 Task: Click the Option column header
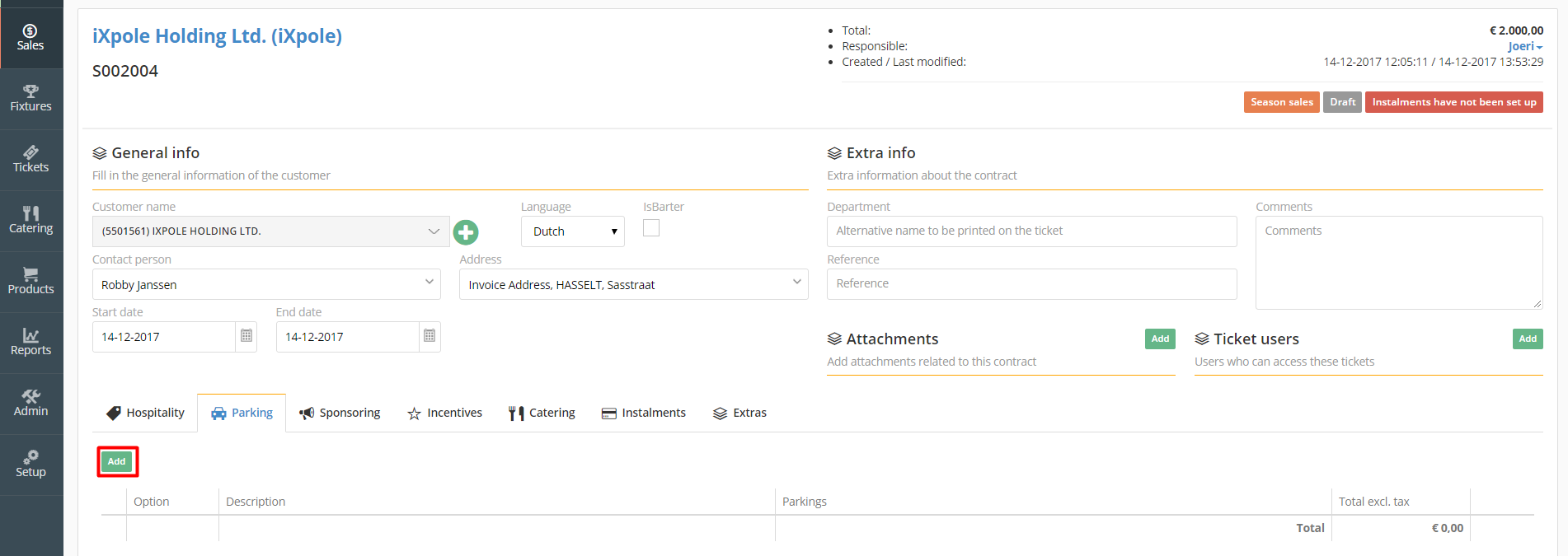click(x=152, y=502)
